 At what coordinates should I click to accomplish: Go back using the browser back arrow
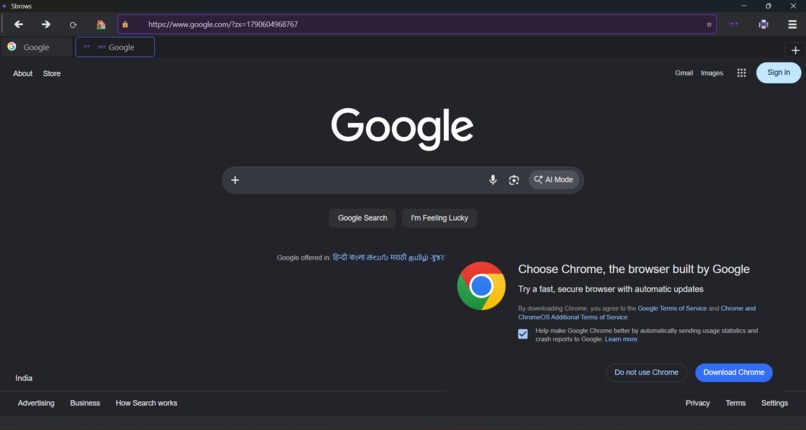coord(19,24)
